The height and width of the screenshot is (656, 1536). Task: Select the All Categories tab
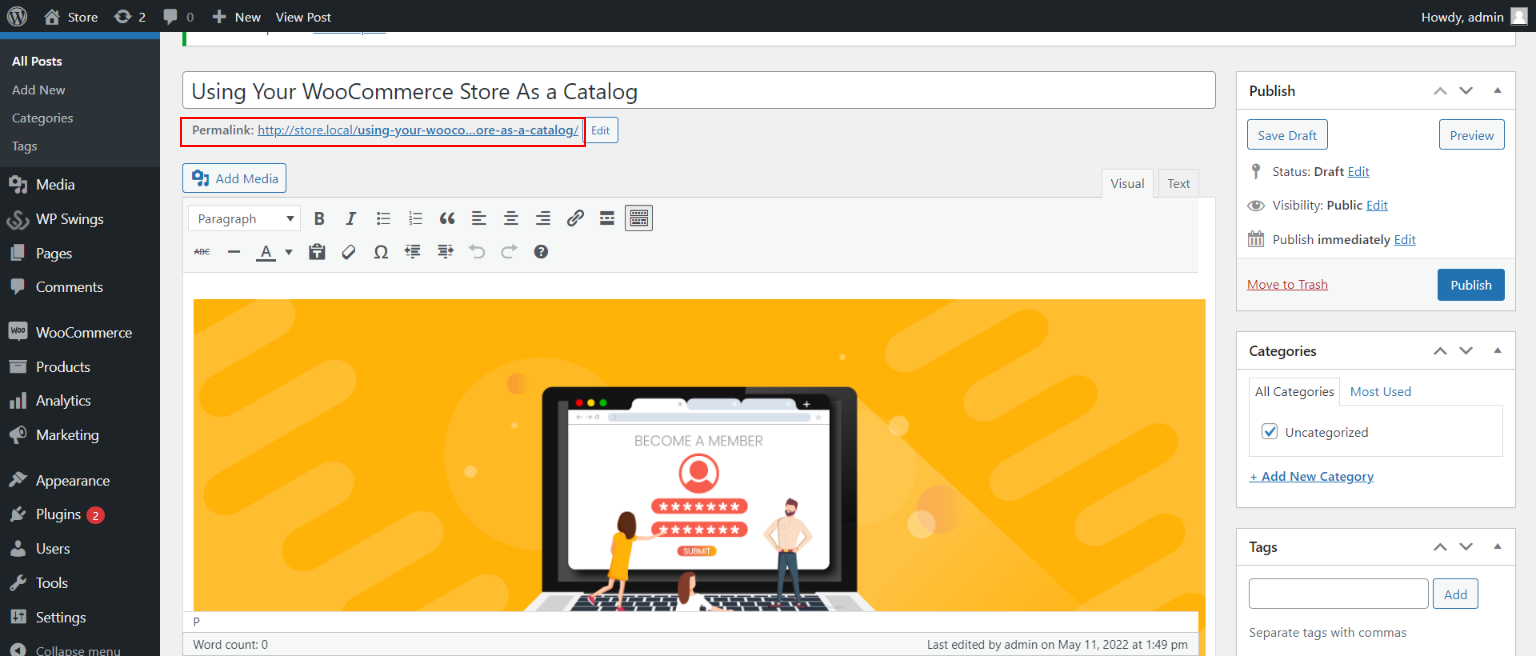1295,391
